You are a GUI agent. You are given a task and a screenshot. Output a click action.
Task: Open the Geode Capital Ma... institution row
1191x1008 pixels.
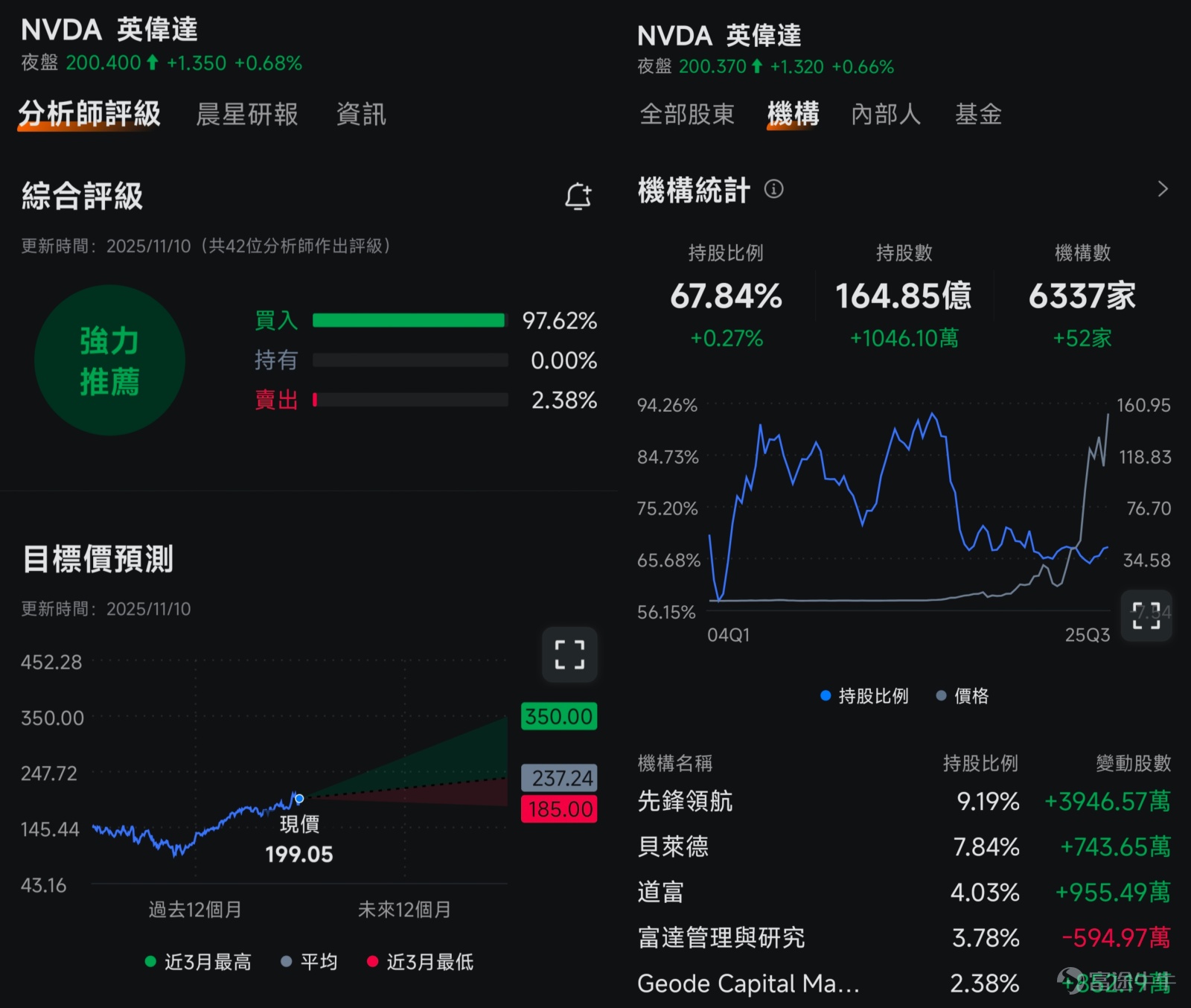pyautogui.click(x=904, y=983)
